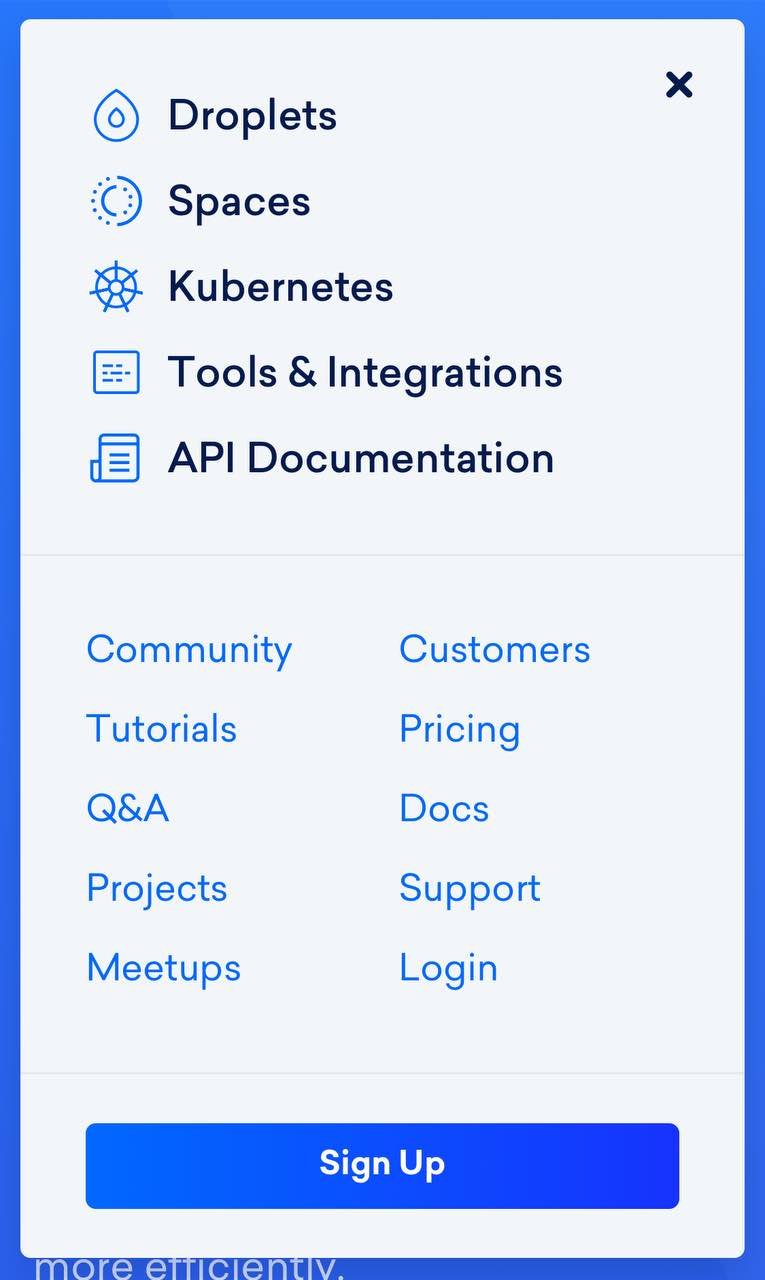The width and height of the screenshot is (765, 1280).
Task: View the Pricing link
Action: pyautogui.click(x=460, y=730)
